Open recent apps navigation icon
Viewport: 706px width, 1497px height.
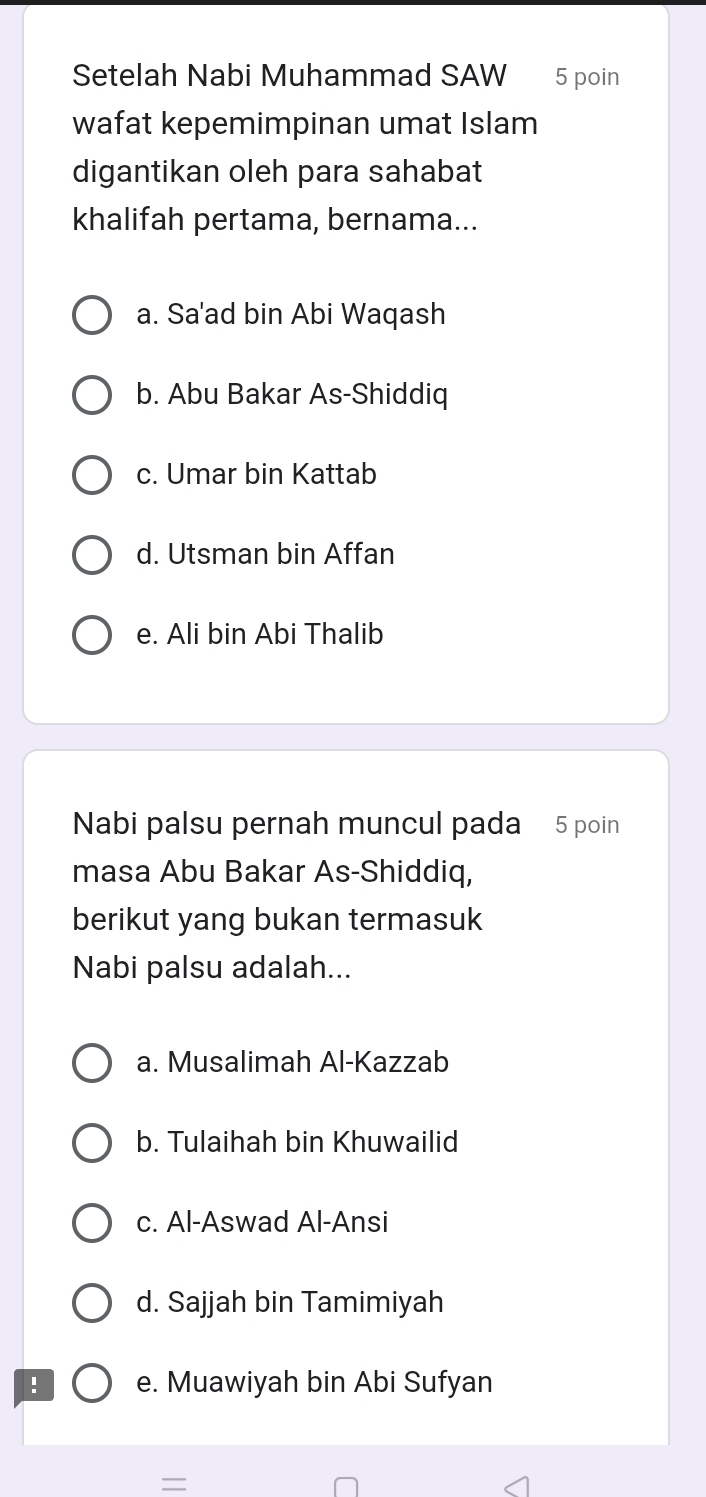pos(177,1483)
